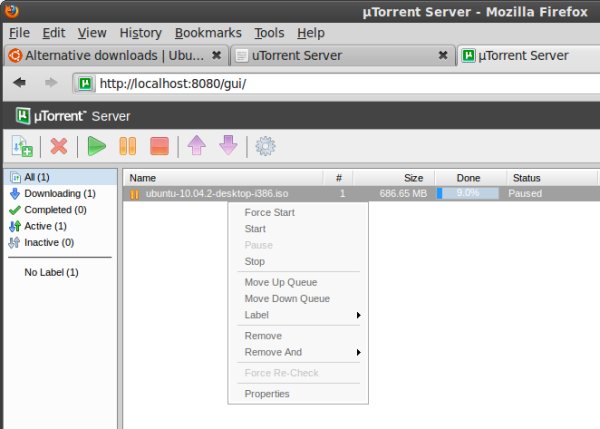Sort by the Status column header

tap(552, 178)
